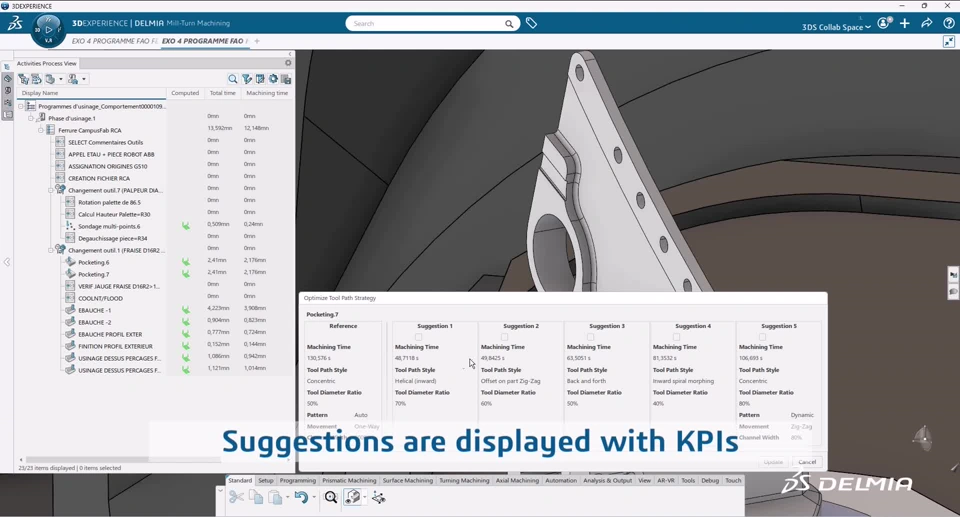960x517 pixels.
Task: Collapse the Programmes d'usinage root node
Action: pyautogui.click(x=21, y=107)
